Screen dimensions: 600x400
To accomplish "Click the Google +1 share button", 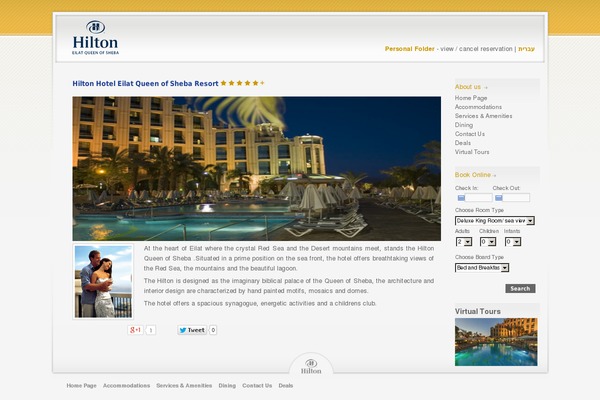I will (135, 330).
